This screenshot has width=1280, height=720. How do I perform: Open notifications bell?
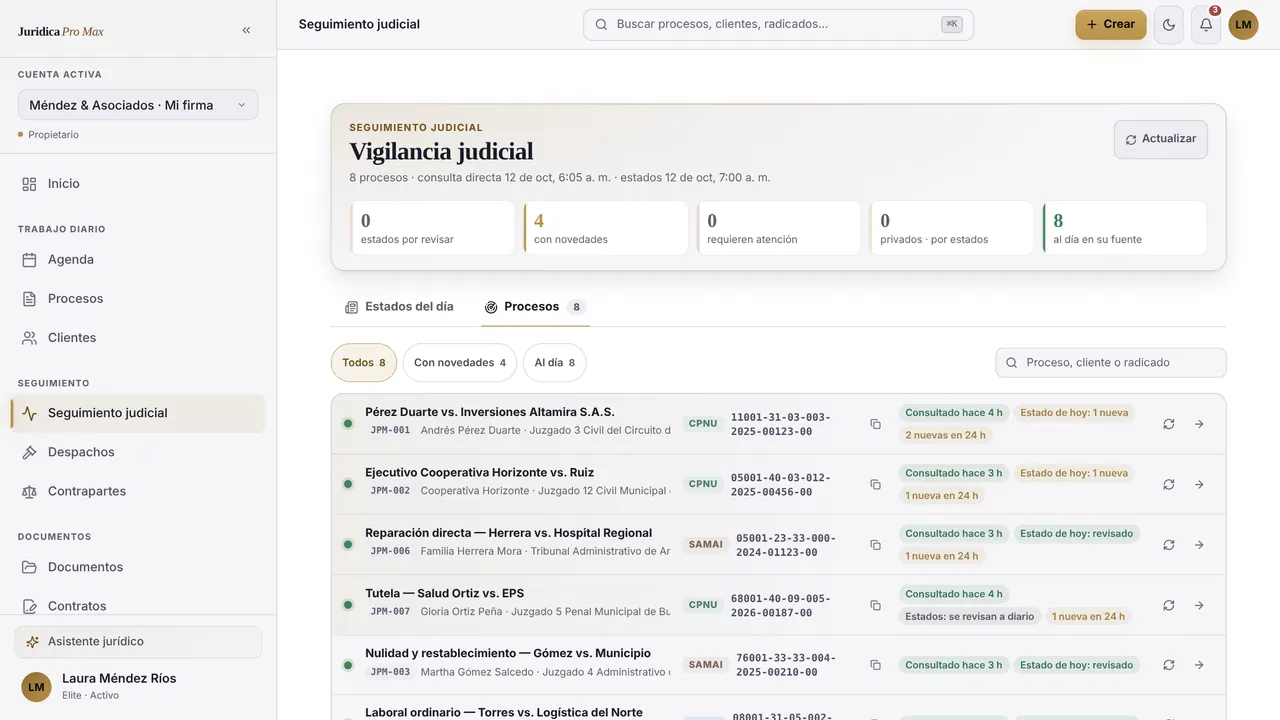click(x=1206, y=25)
